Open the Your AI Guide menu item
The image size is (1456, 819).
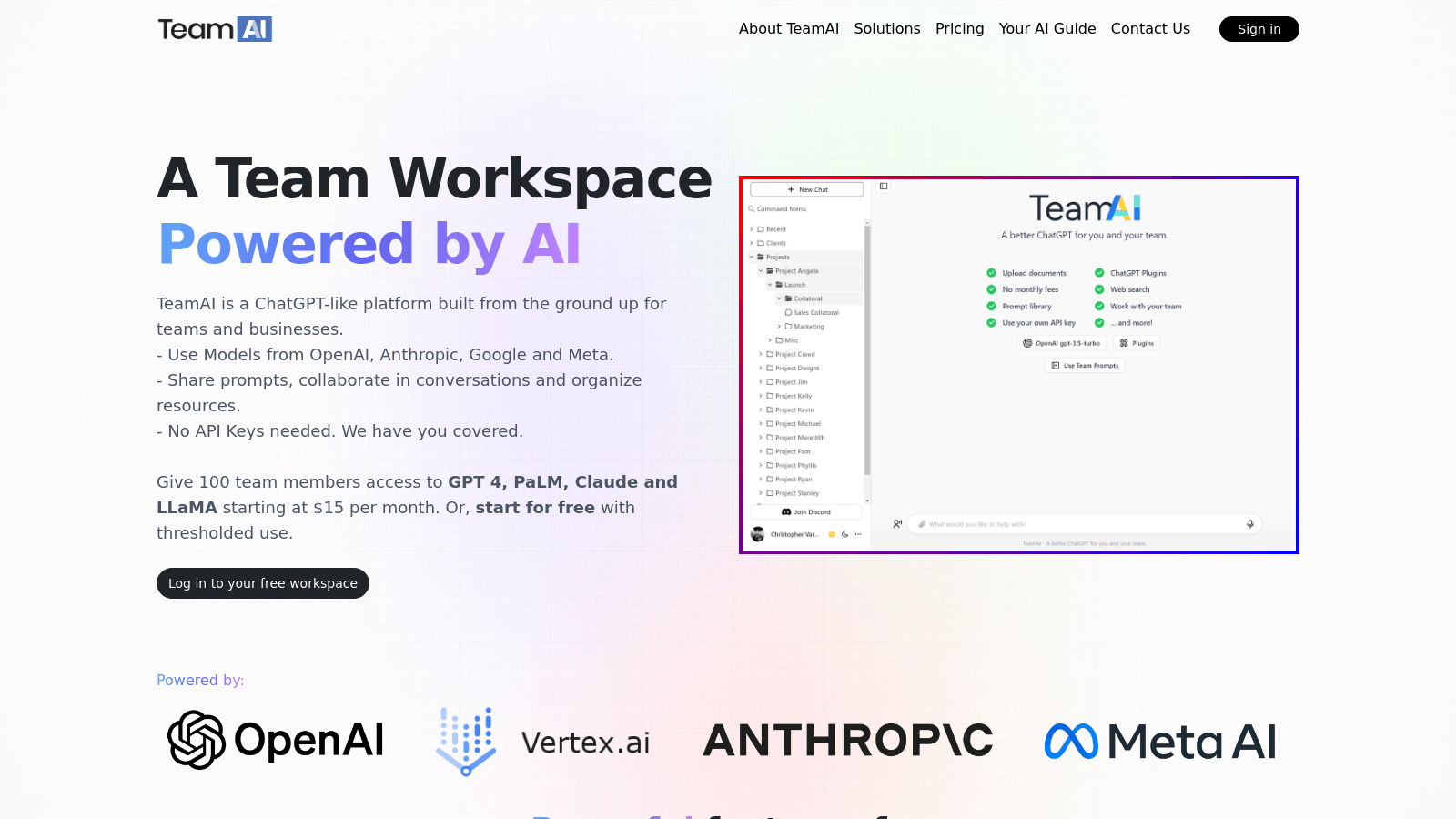[x=1047, y=29]
